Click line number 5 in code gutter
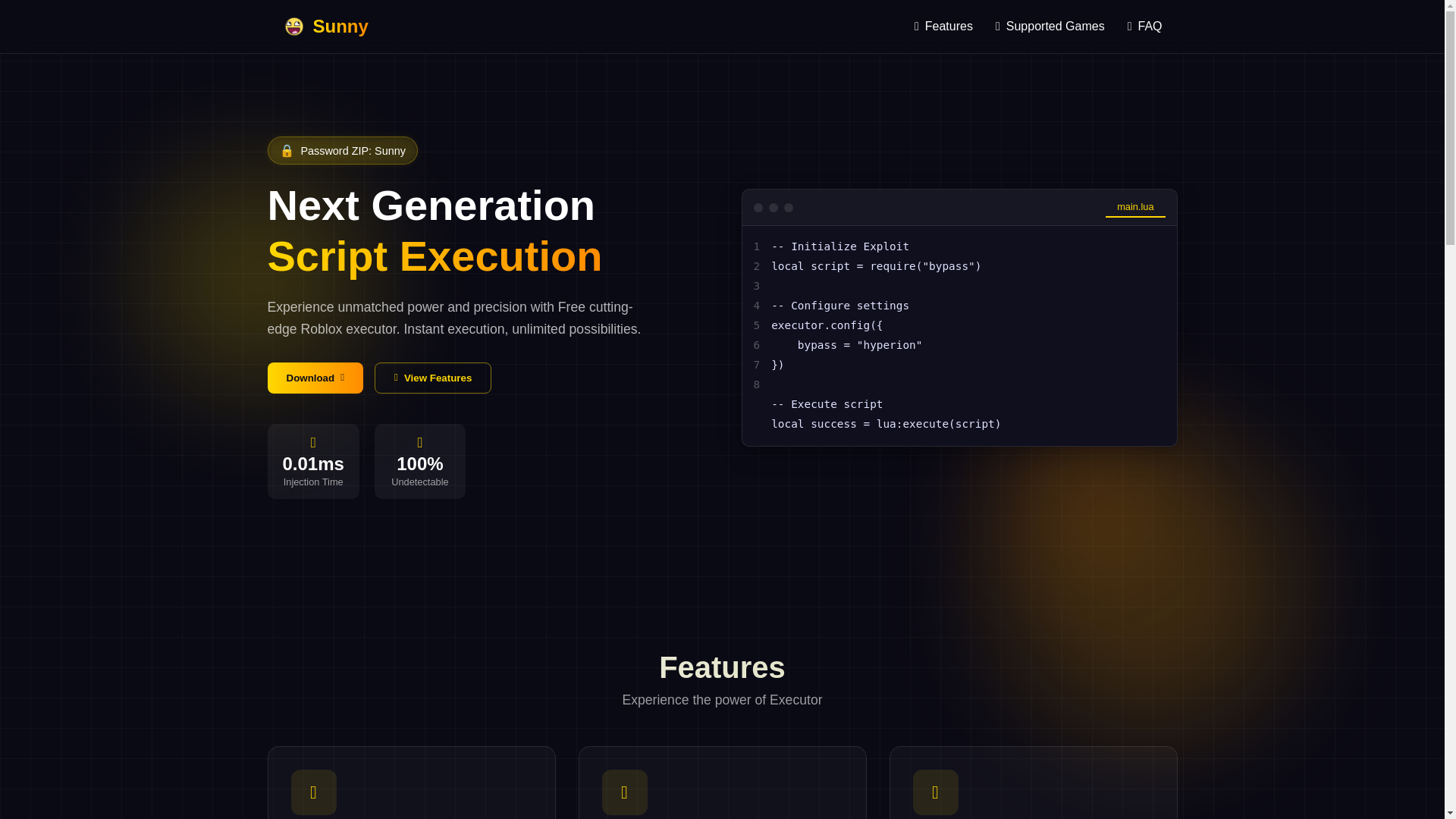This screenshot has width=1456, height=819. (x=756, y=325)
